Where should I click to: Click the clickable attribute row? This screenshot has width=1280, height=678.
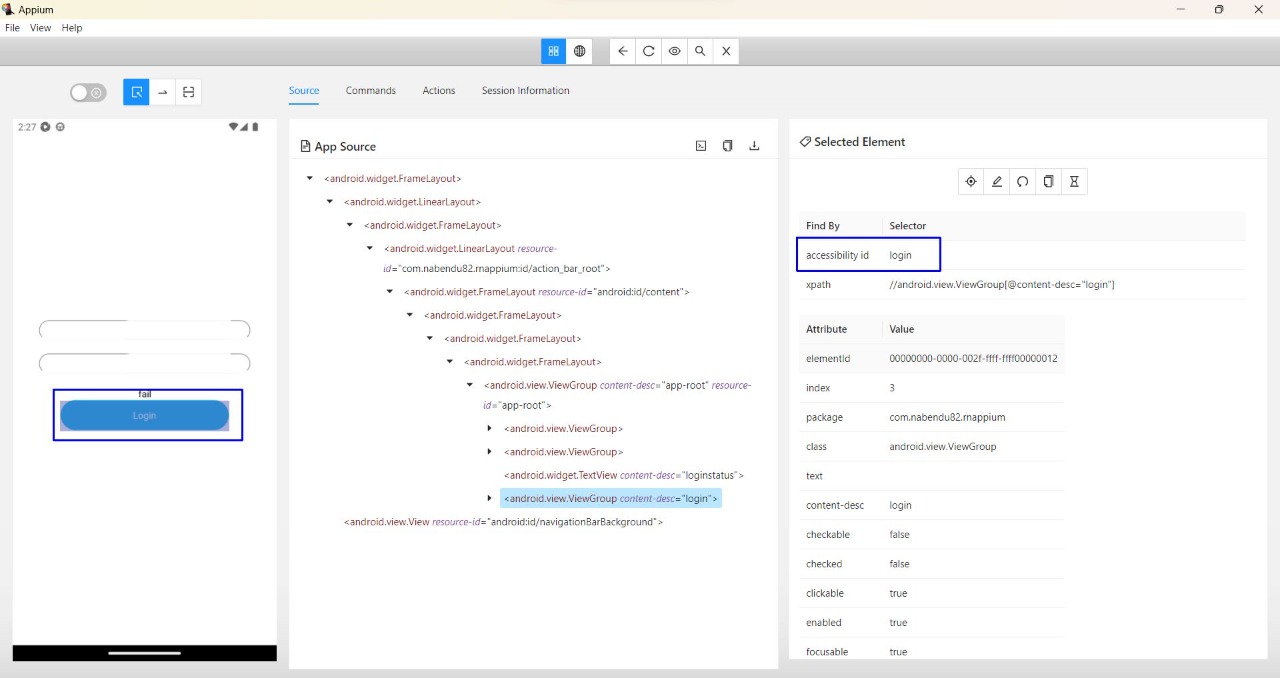932,593
